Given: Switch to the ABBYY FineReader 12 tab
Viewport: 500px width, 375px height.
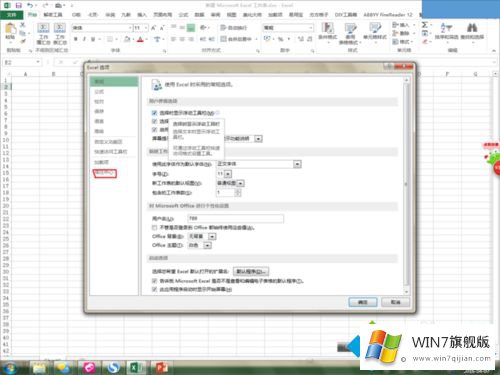Looking at the screenshot, I should 388,15.
